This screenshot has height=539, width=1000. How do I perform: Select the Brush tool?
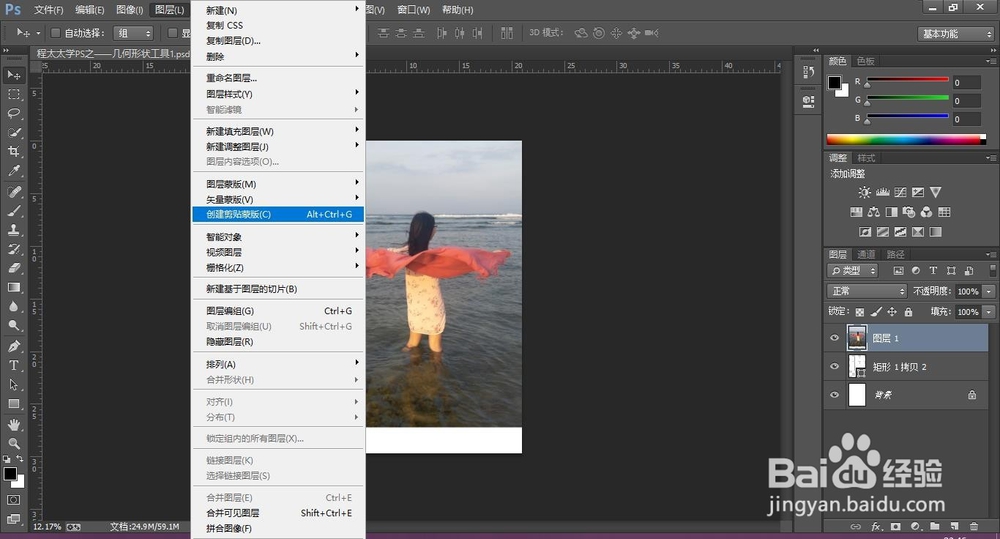pyautogui.click(x=13, y=210)
